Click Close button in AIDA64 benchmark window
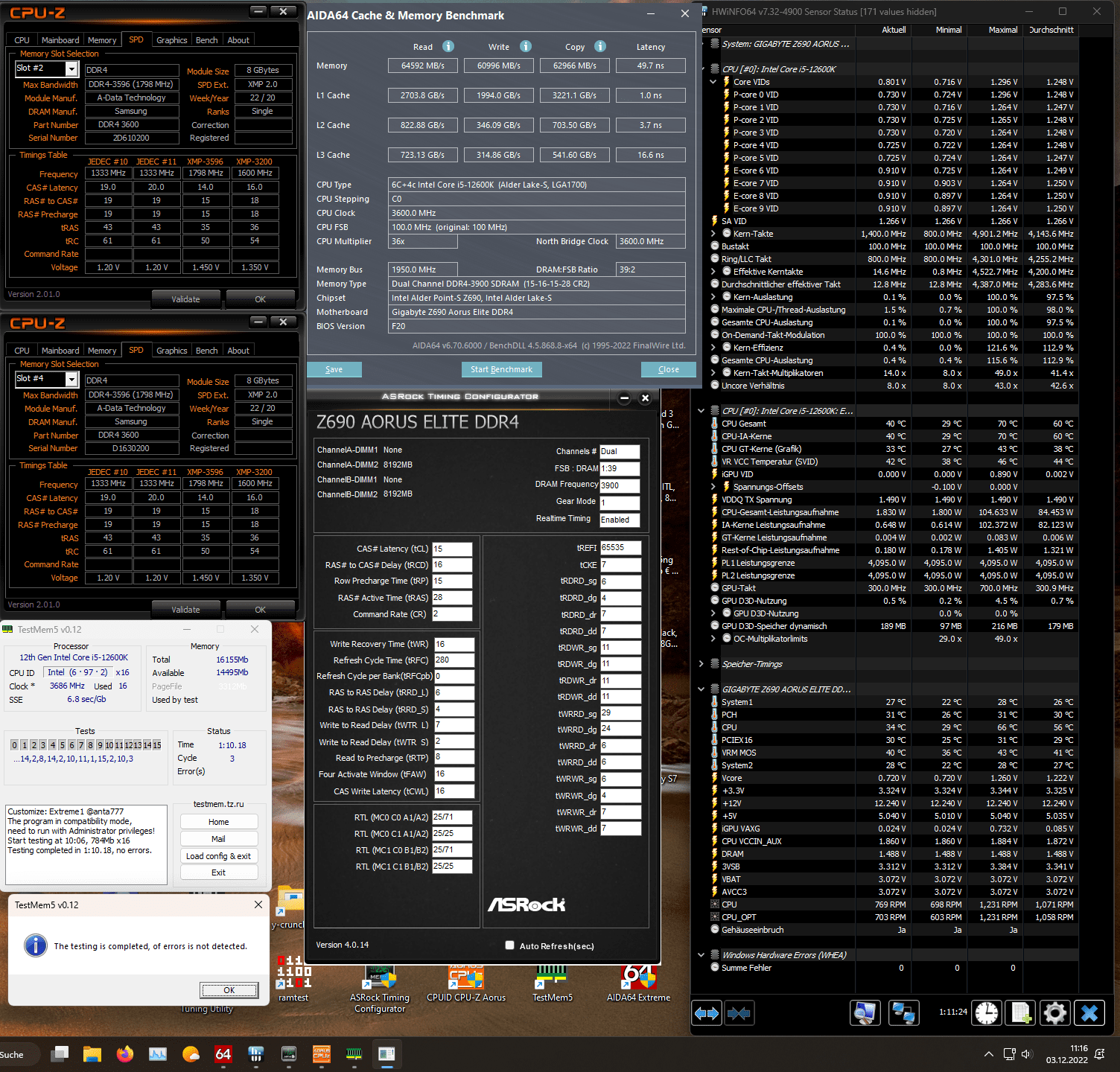 (669, 369)
